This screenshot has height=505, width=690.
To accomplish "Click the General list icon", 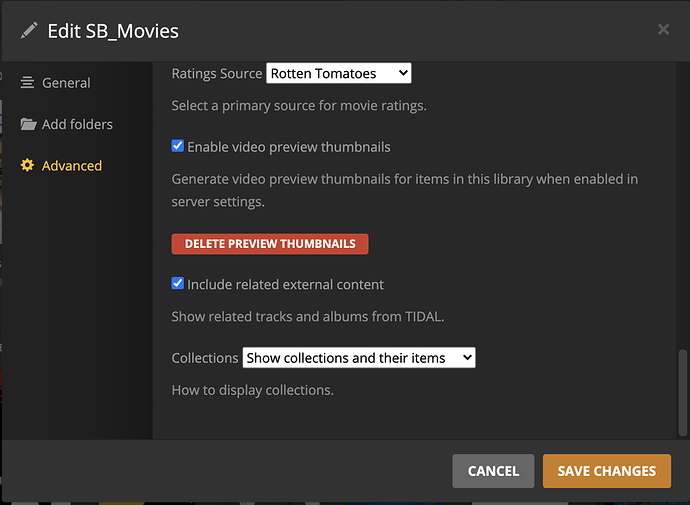I will coord(28,83).
